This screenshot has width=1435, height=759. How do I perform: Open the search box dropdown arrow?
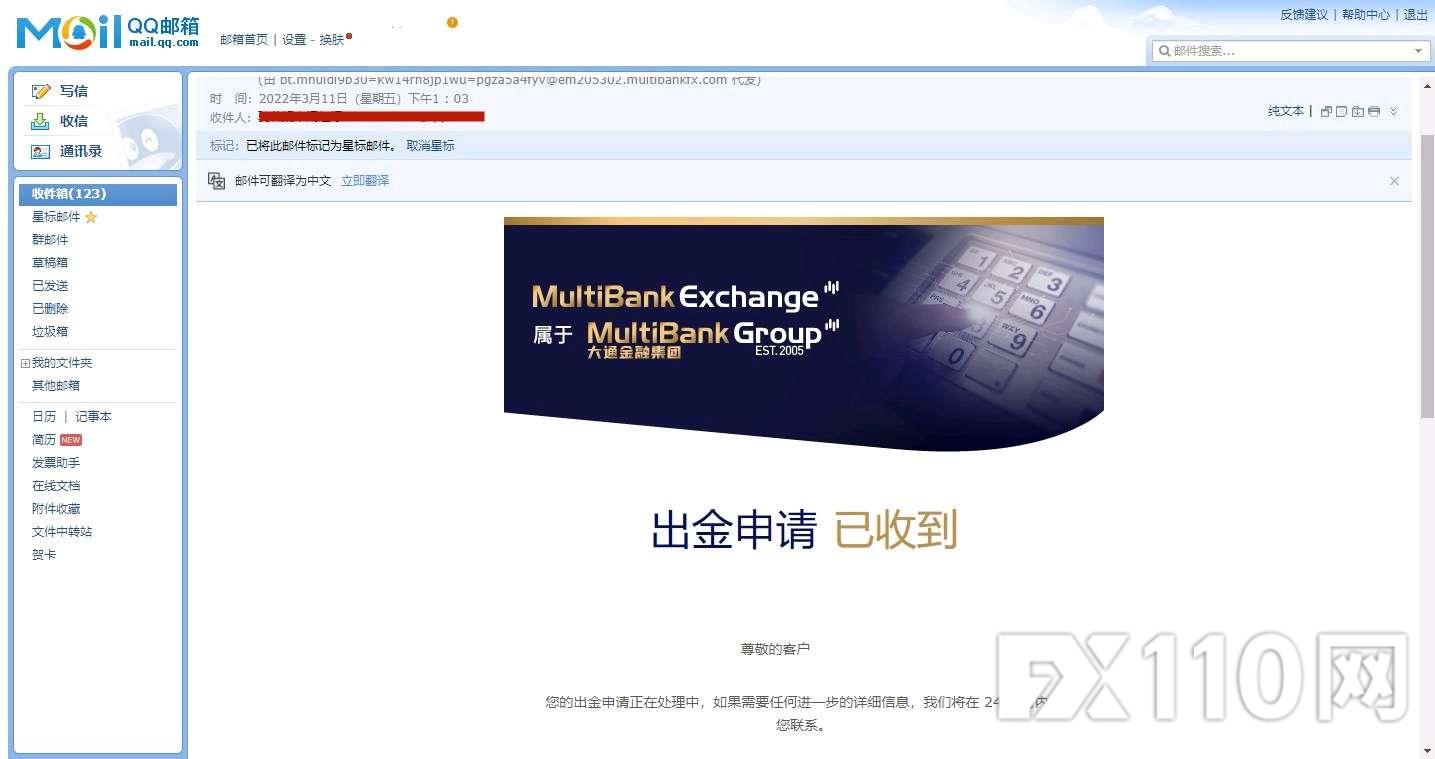click(x=1418, y=51)
